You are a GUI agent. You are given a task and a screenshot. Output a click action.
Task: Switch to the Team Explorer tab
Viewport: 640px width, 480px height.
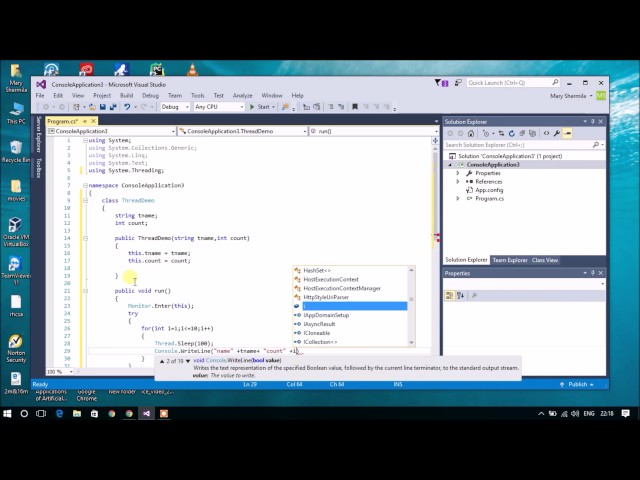510,260
